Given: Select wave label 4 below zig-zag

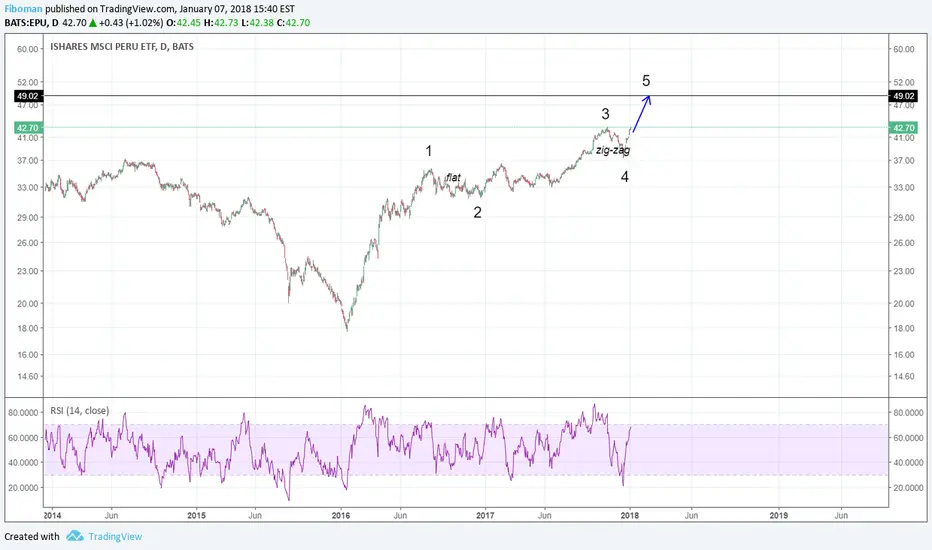Looking at the screenshot, I should coord(625,177).
